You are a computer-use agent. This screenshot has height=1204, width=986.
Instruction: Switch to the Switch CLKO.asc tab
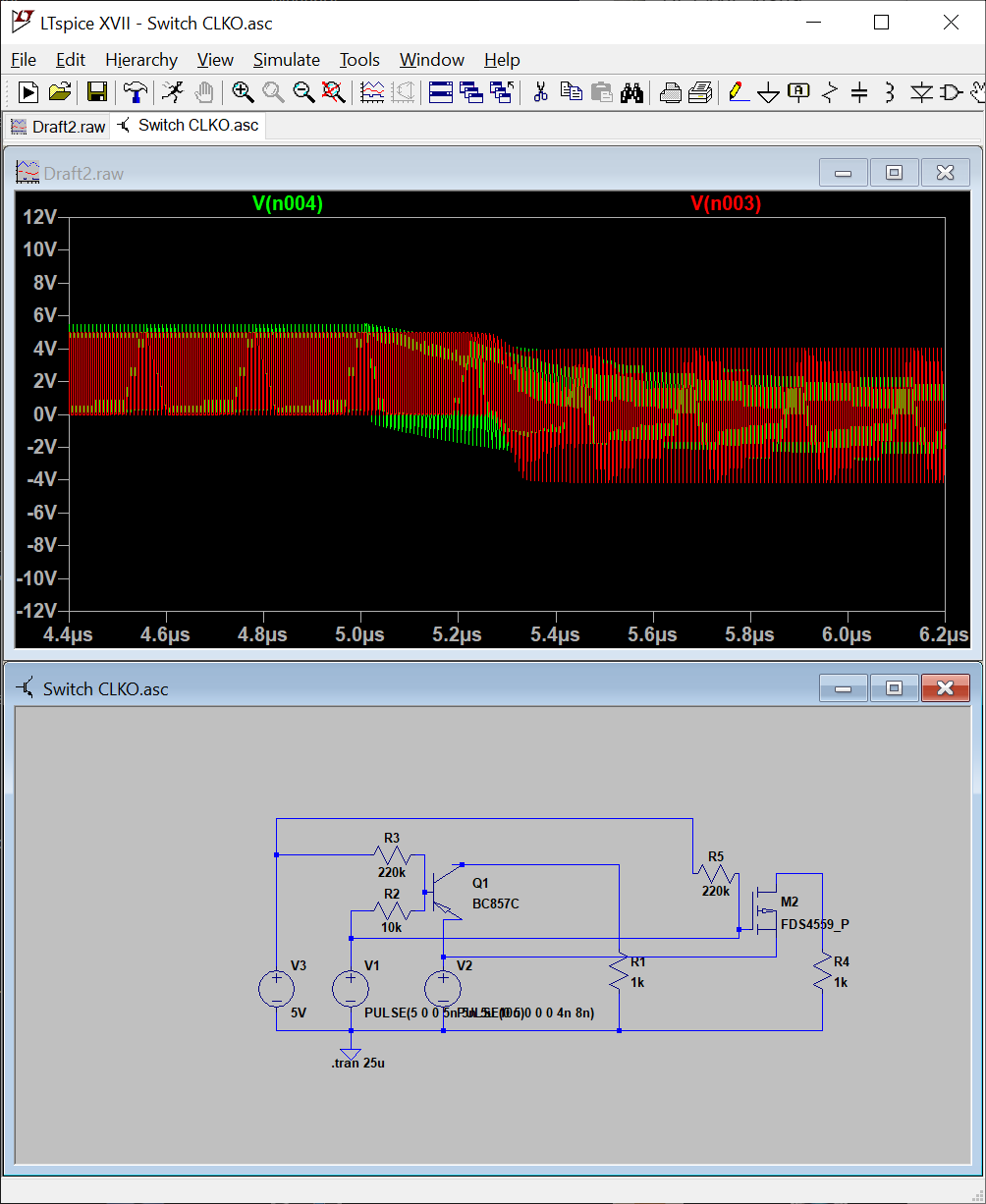point(188,126)
